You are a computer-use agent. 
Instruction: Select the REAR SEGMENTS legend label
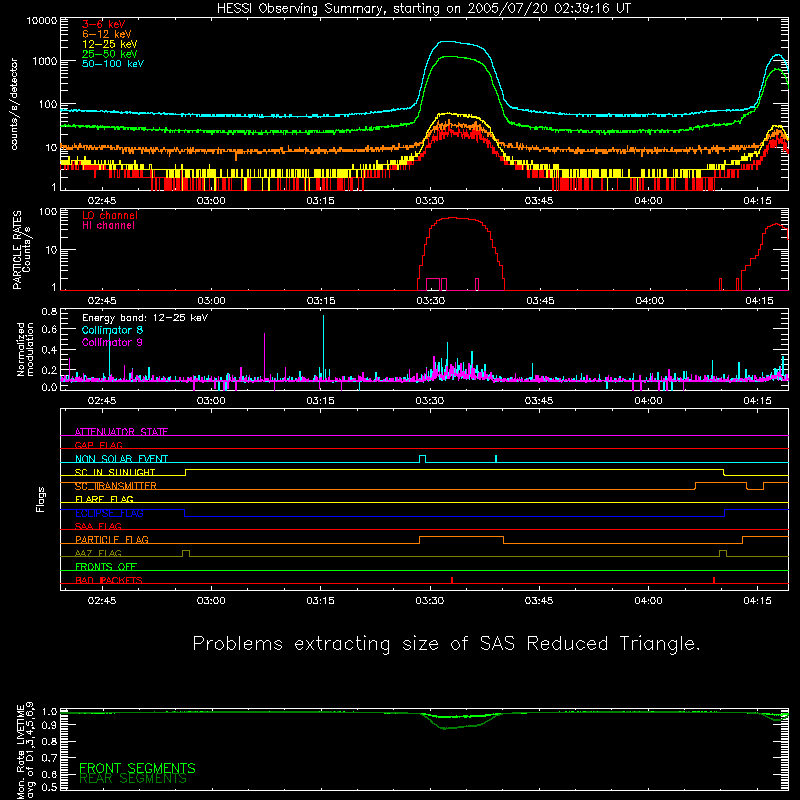133,779
